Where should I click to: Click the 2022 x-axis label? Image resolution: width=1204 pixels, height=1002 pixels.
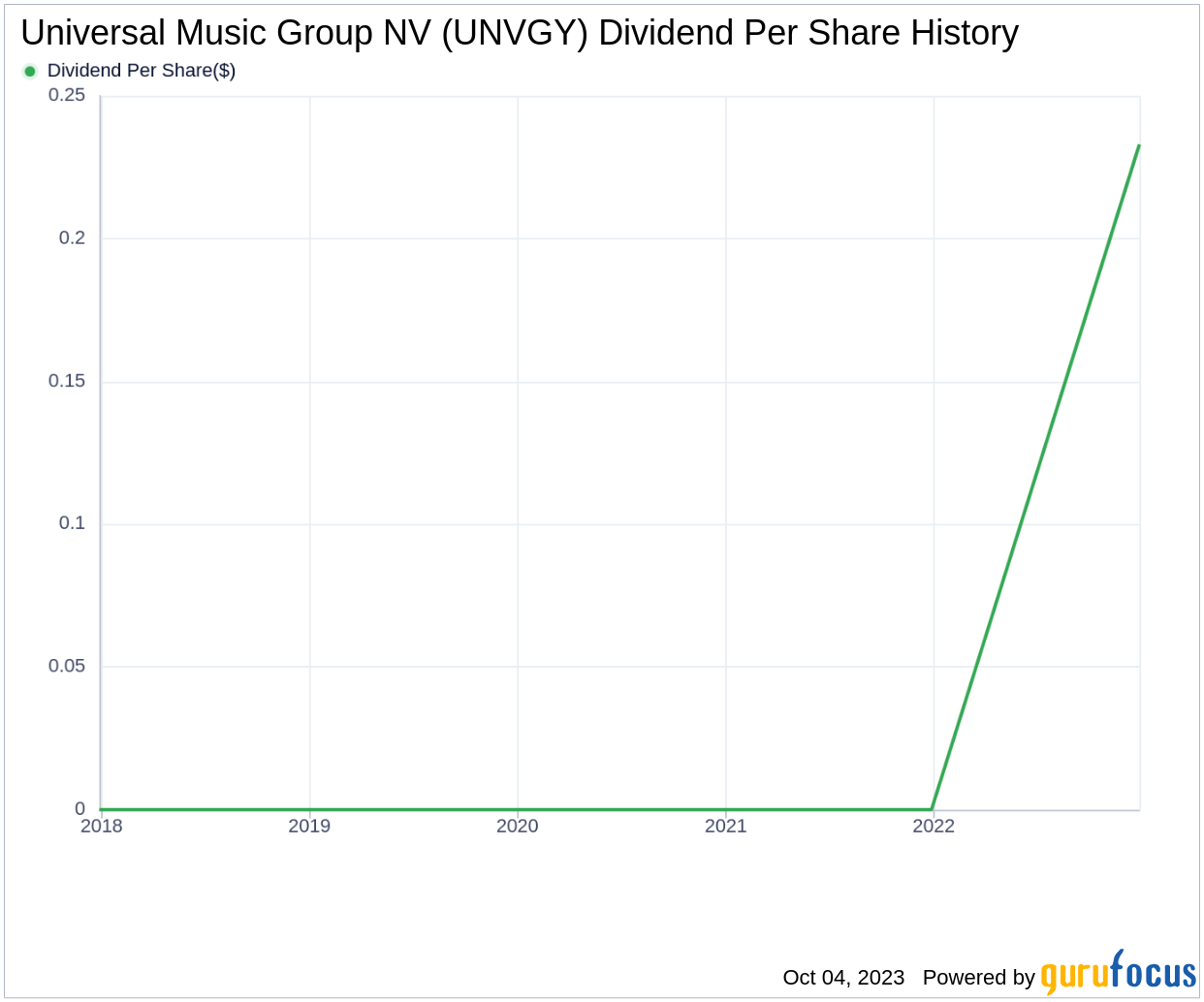tap(934, 826)
